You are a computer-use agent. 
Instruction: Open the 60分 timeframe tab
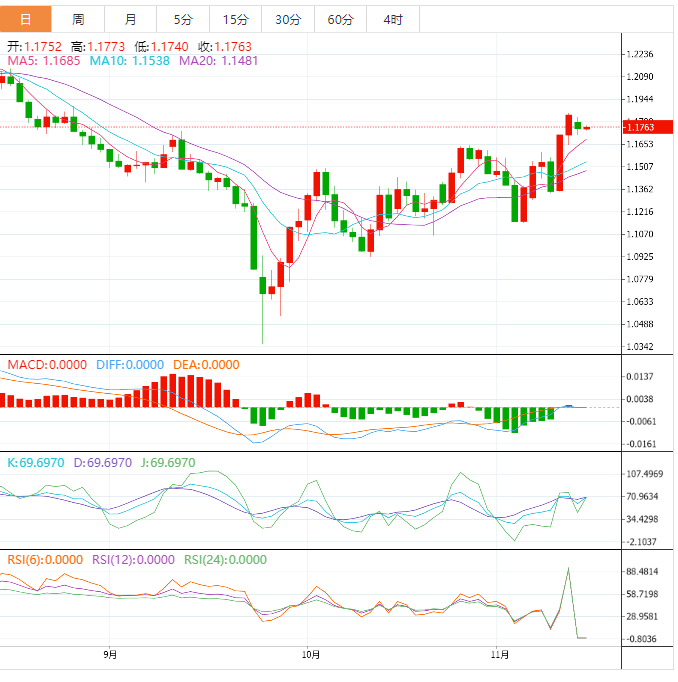341,20
